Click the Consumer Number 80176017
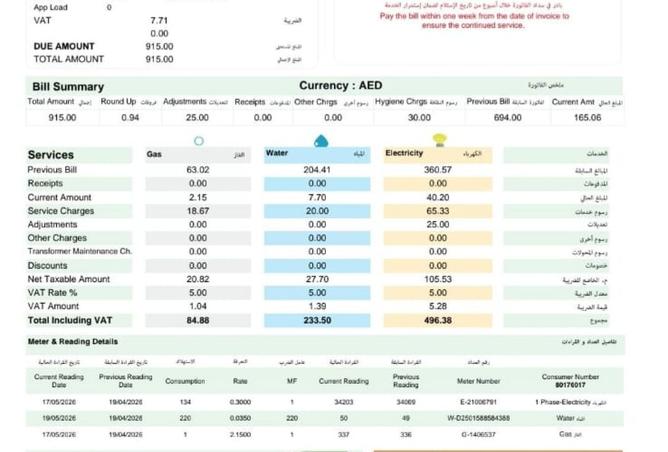668x452 pixels. [570, 385]
